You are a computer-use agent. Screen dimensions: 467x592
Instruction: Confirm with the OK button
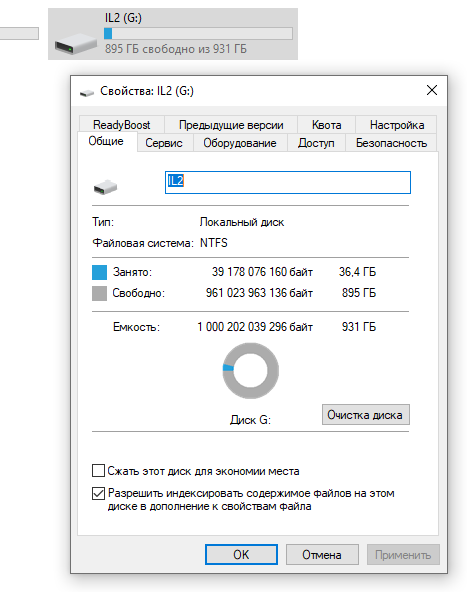coord(241,554)
